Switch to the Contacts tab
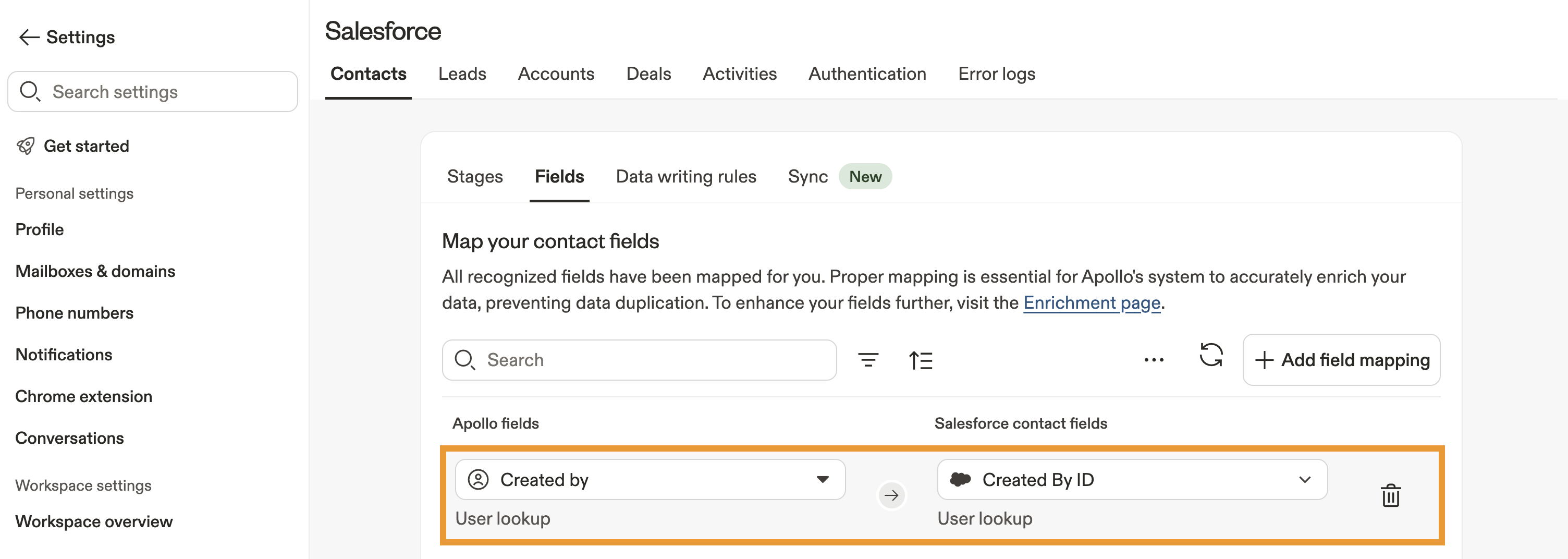This screenshot has height=559, width=1568. tap(368, 74)
